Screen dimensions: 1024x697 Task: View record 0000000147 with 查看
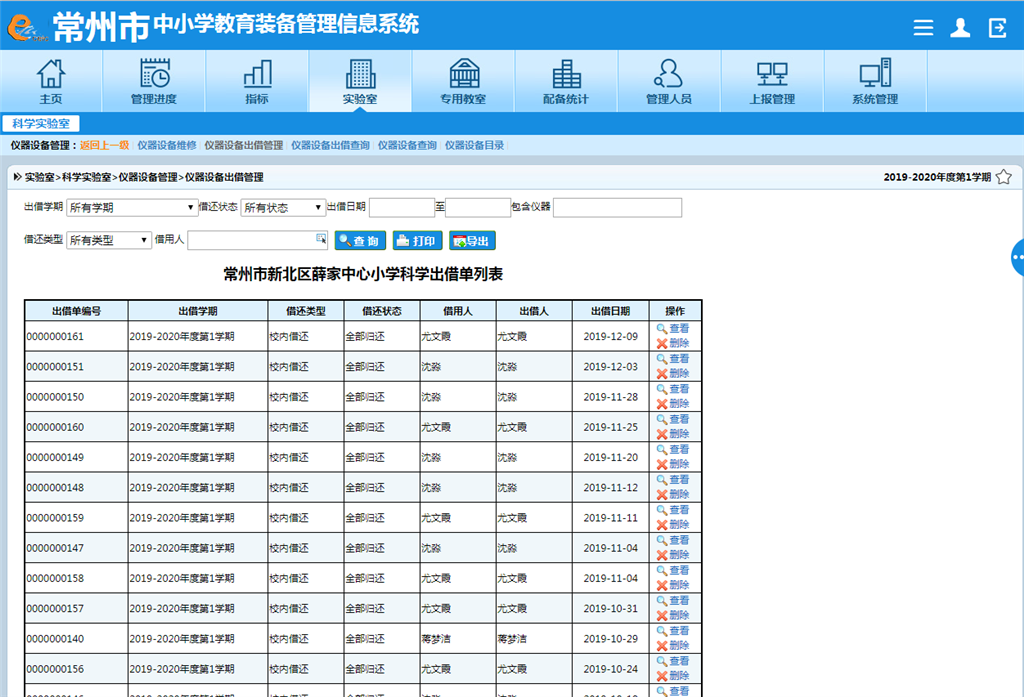tap(673, 540)
